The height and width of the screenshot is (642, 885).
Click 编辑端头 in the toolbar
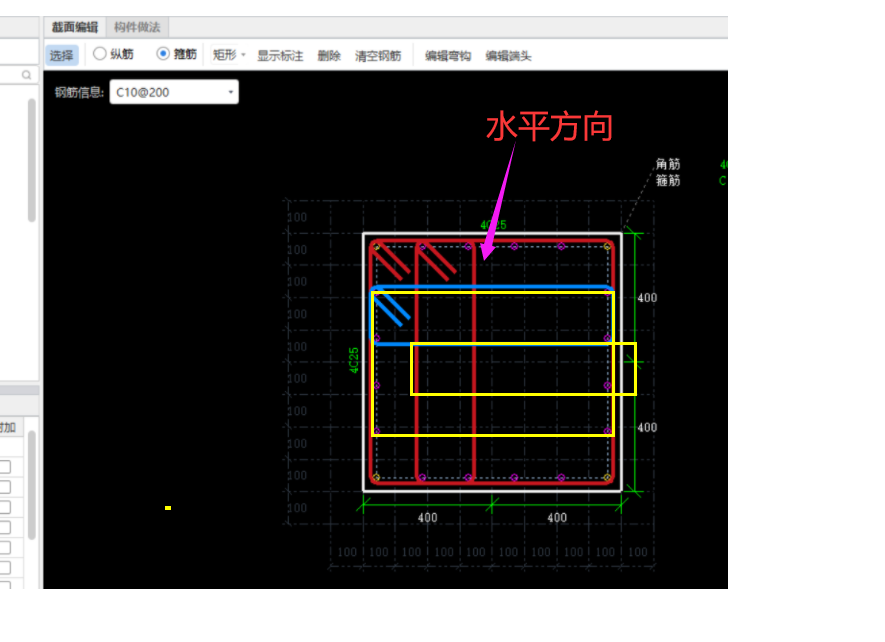[x=509, y=56]
